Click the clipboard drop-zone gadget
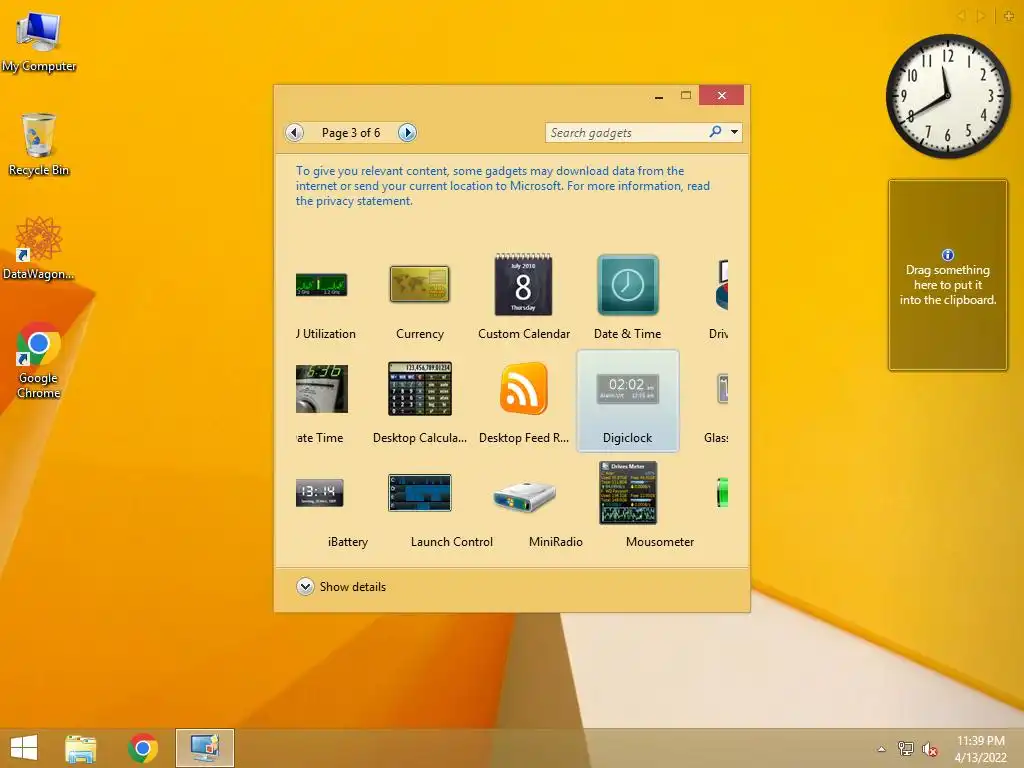This screenshot has width=1024, height=768. coord(948,275)
